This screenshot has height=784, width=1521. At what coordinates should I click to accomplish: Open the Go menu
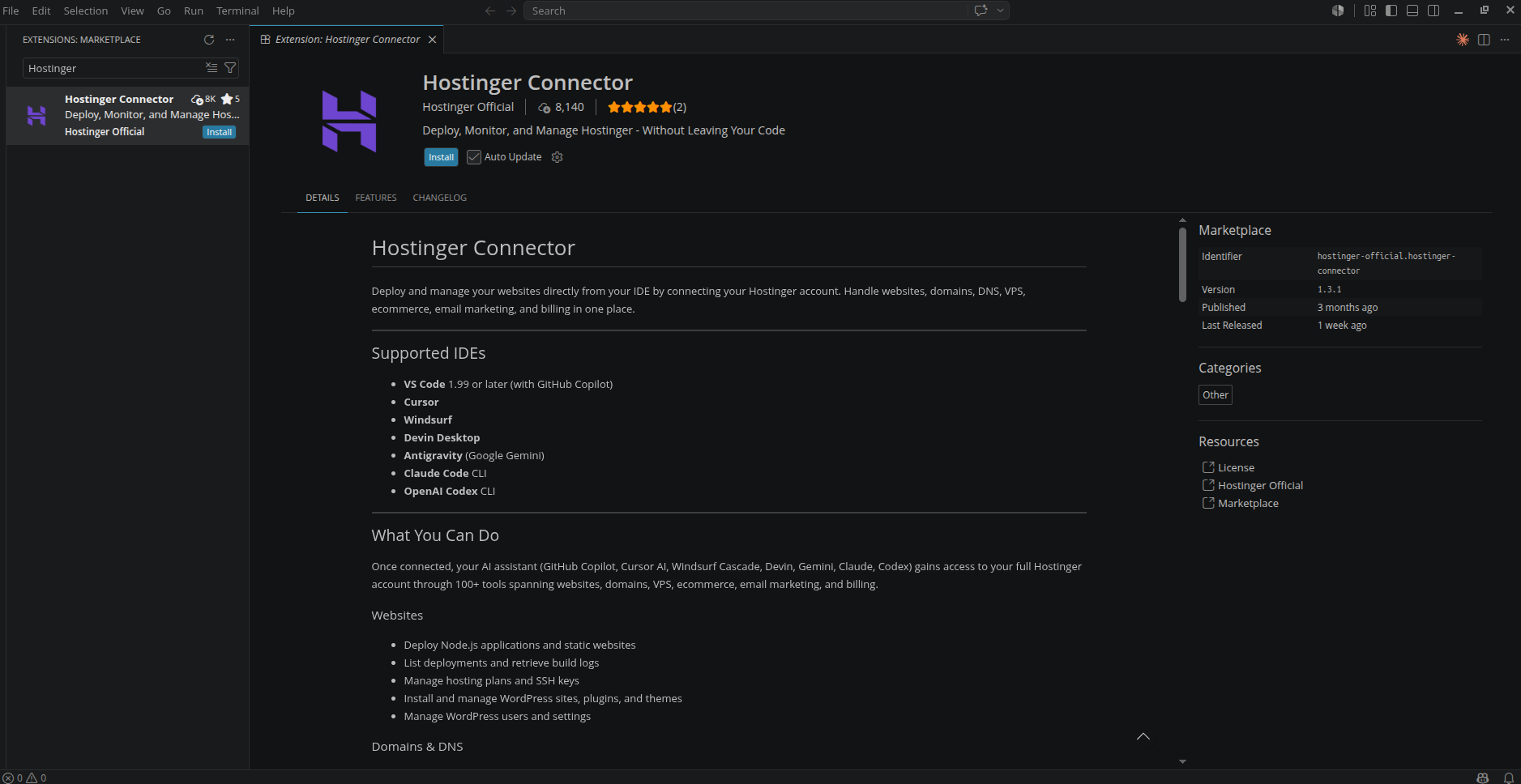pyautogui.click(x=164, y=11)
